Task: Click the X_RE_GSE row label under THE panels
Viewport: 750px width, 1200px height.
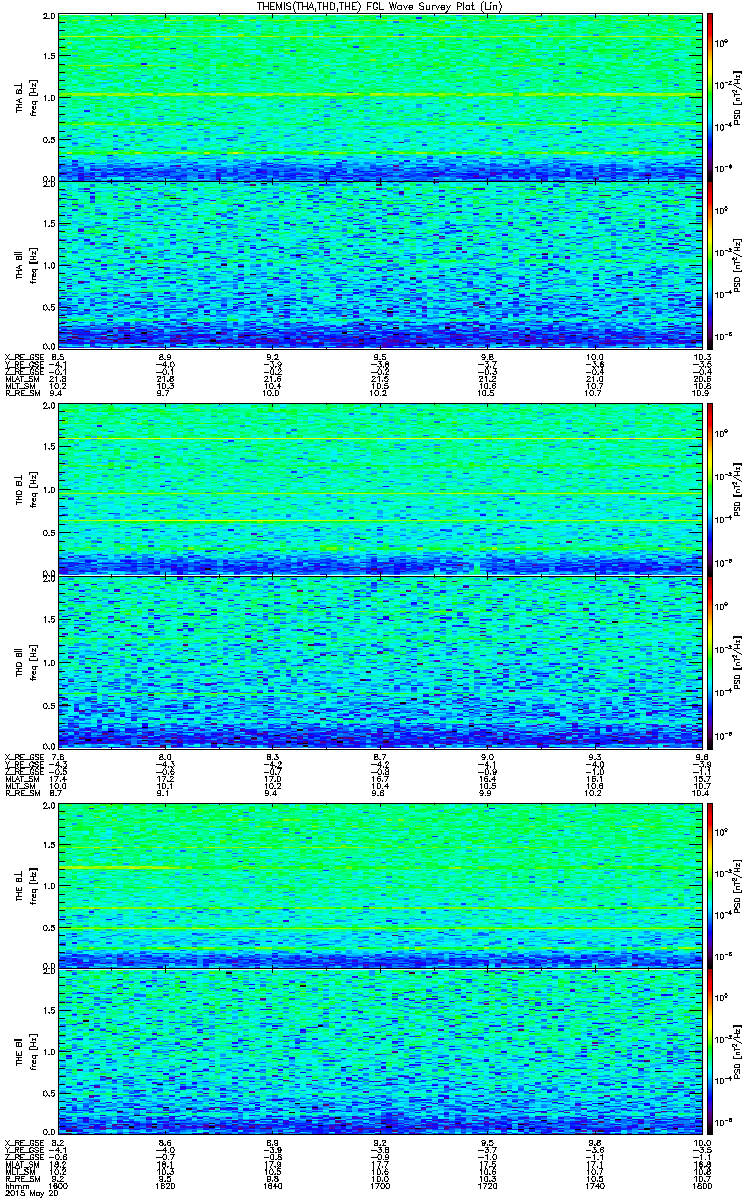Action: (23, 1143)
